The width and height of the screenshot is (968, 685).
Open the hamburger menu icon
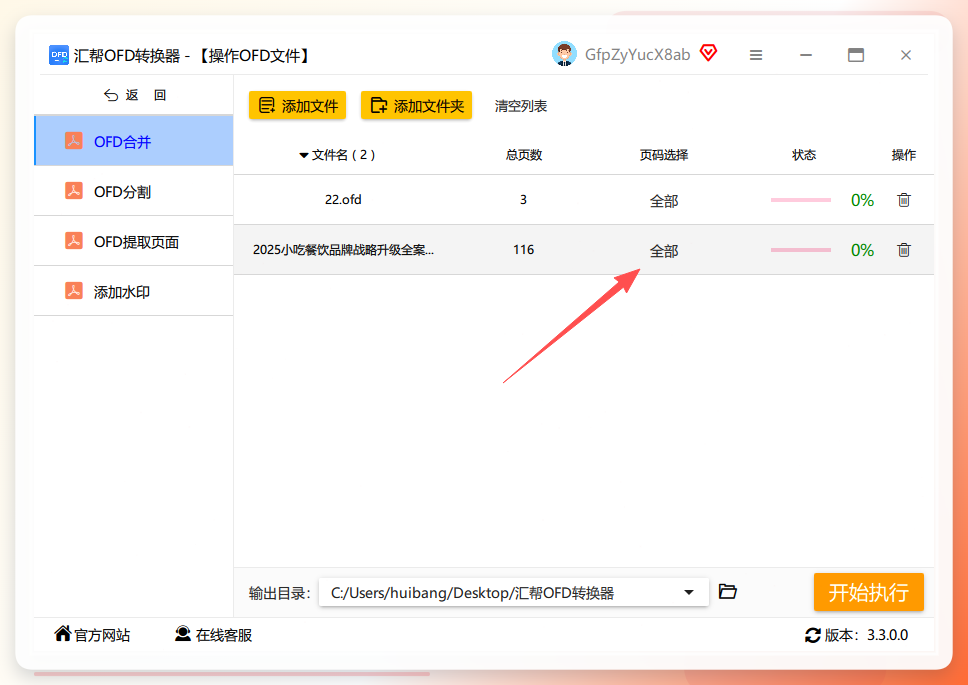pos(756,55)
